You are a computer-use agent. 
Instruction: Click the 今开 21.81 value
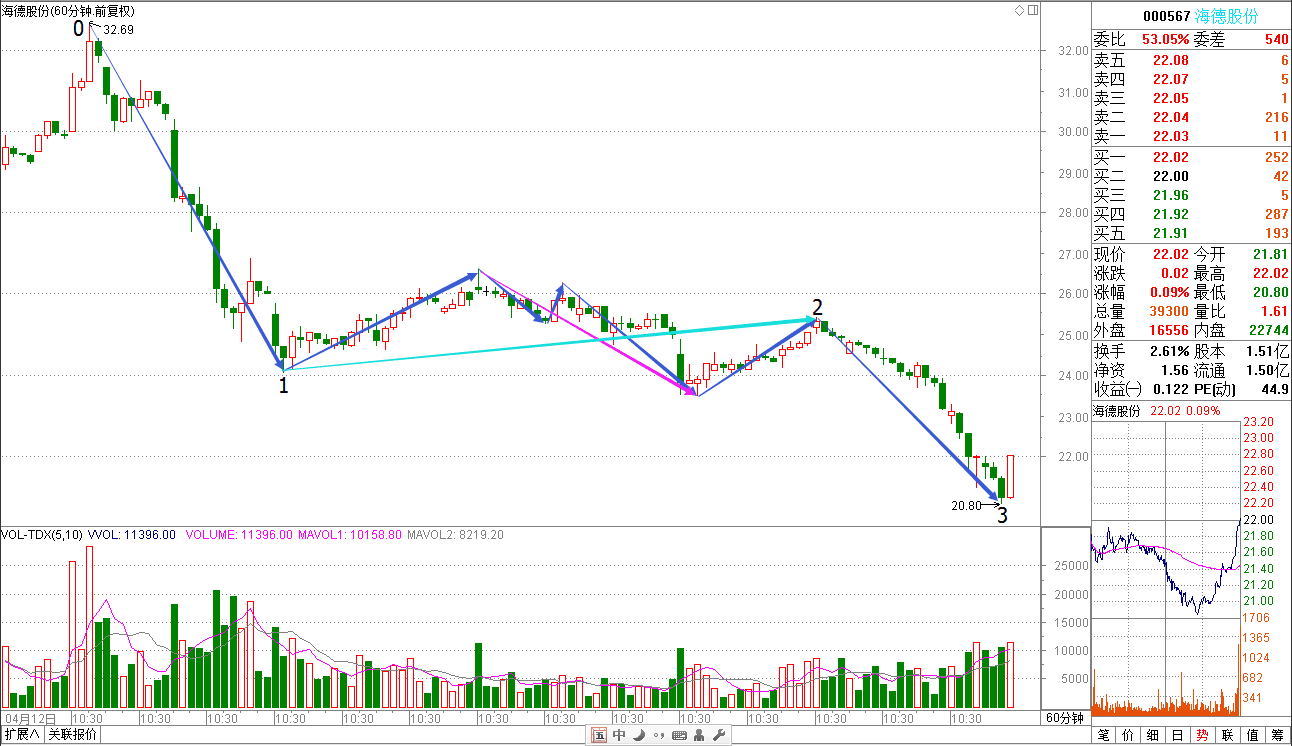click(1271, 254)
